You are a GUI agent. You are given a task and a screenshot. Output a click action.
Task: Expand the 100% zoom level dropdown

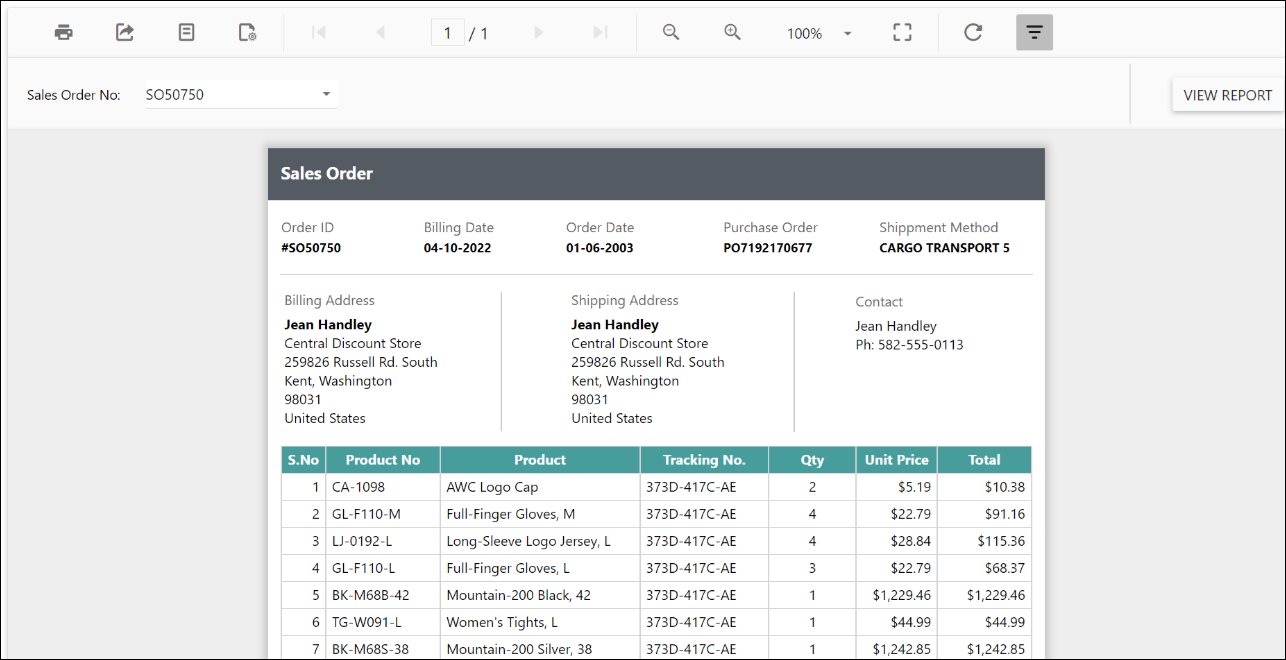click(847, 33)
